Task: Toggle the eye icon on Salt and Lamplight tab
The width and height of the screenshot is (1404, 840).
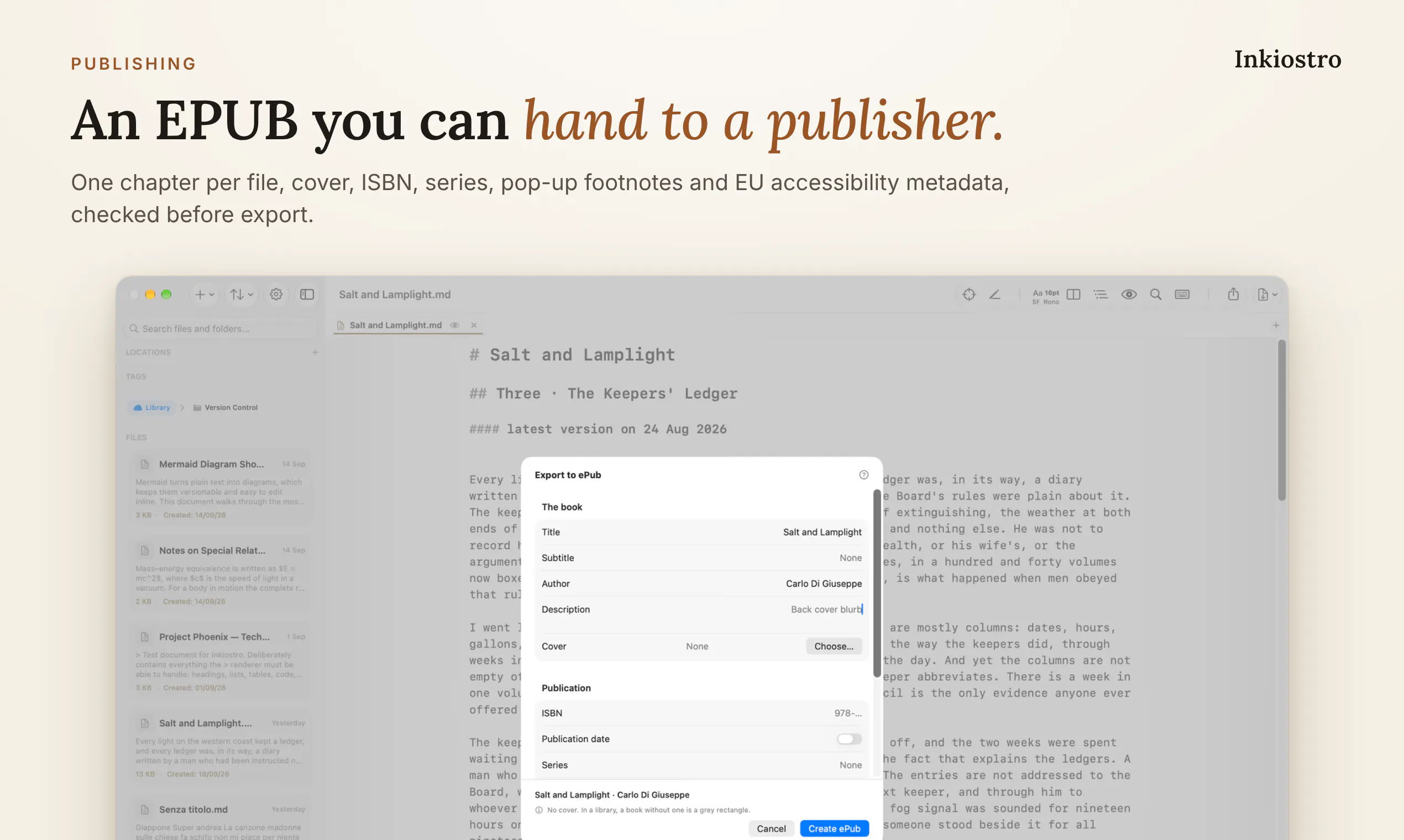Action: coord(454,325)
